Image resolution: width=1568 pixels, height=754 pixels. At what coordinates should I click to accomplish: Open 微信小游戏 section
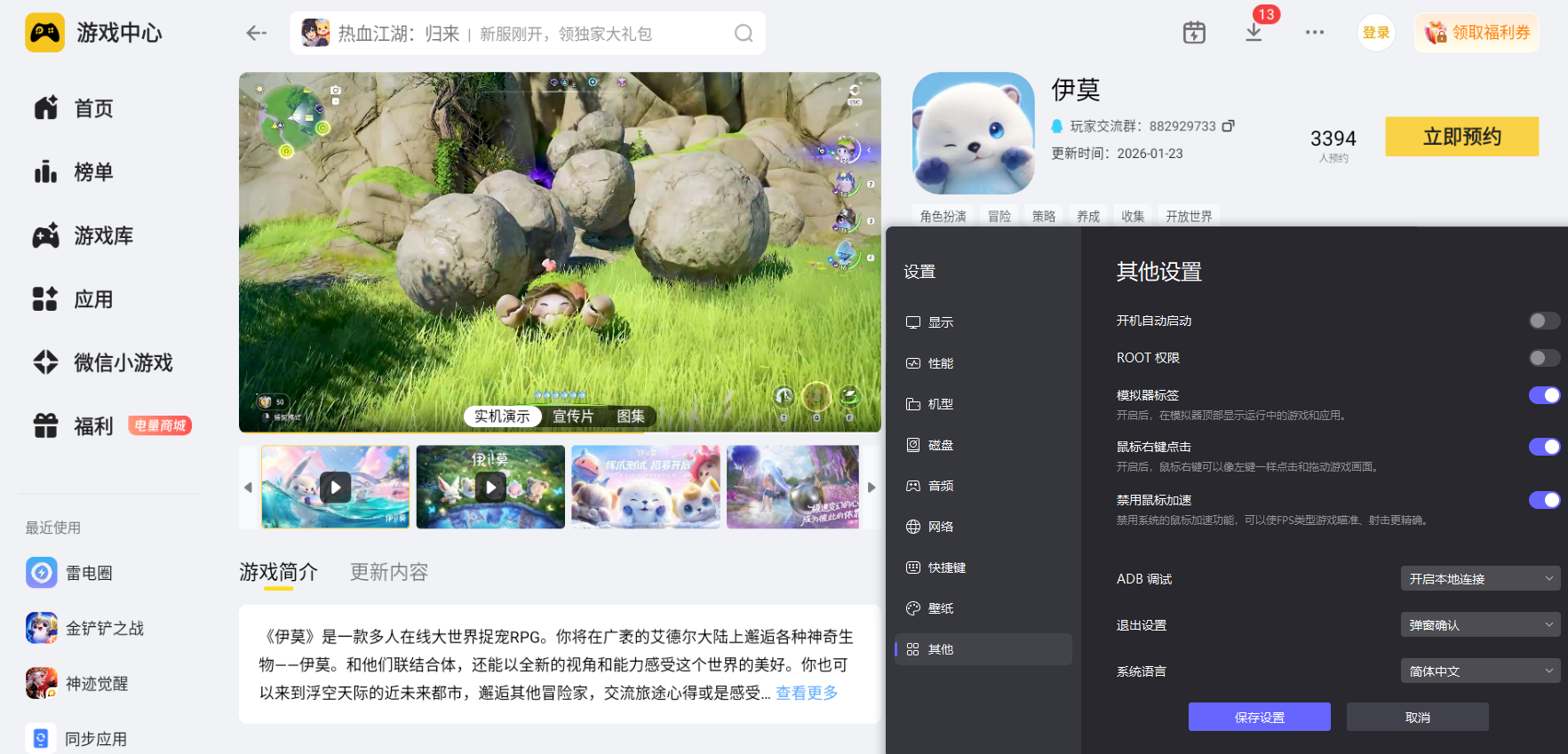(x=103, y=362)
